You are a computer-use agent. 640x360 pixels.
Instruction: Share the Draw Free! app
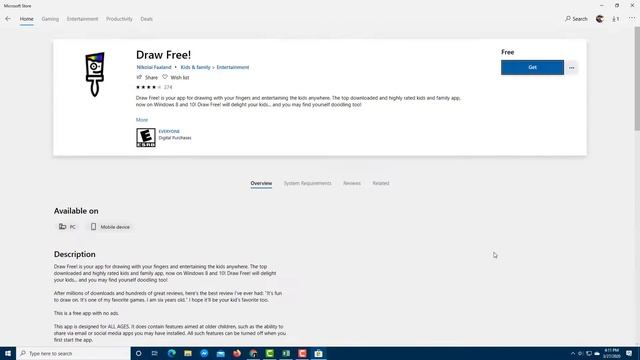point(147,78)
